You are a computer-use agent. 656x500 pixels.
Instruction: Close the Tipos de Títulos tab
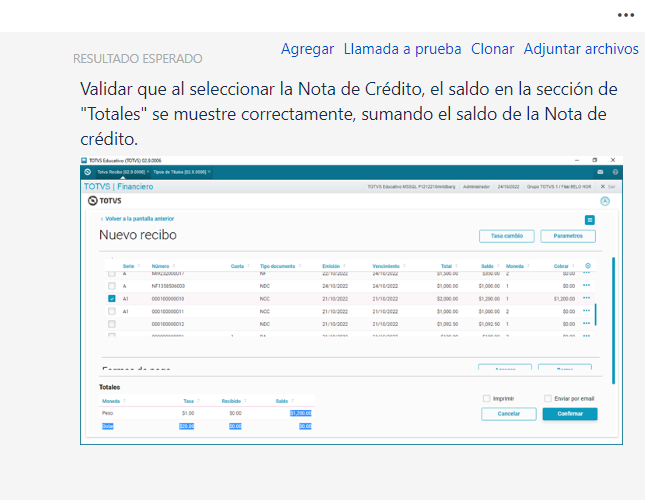coord(209,172)
